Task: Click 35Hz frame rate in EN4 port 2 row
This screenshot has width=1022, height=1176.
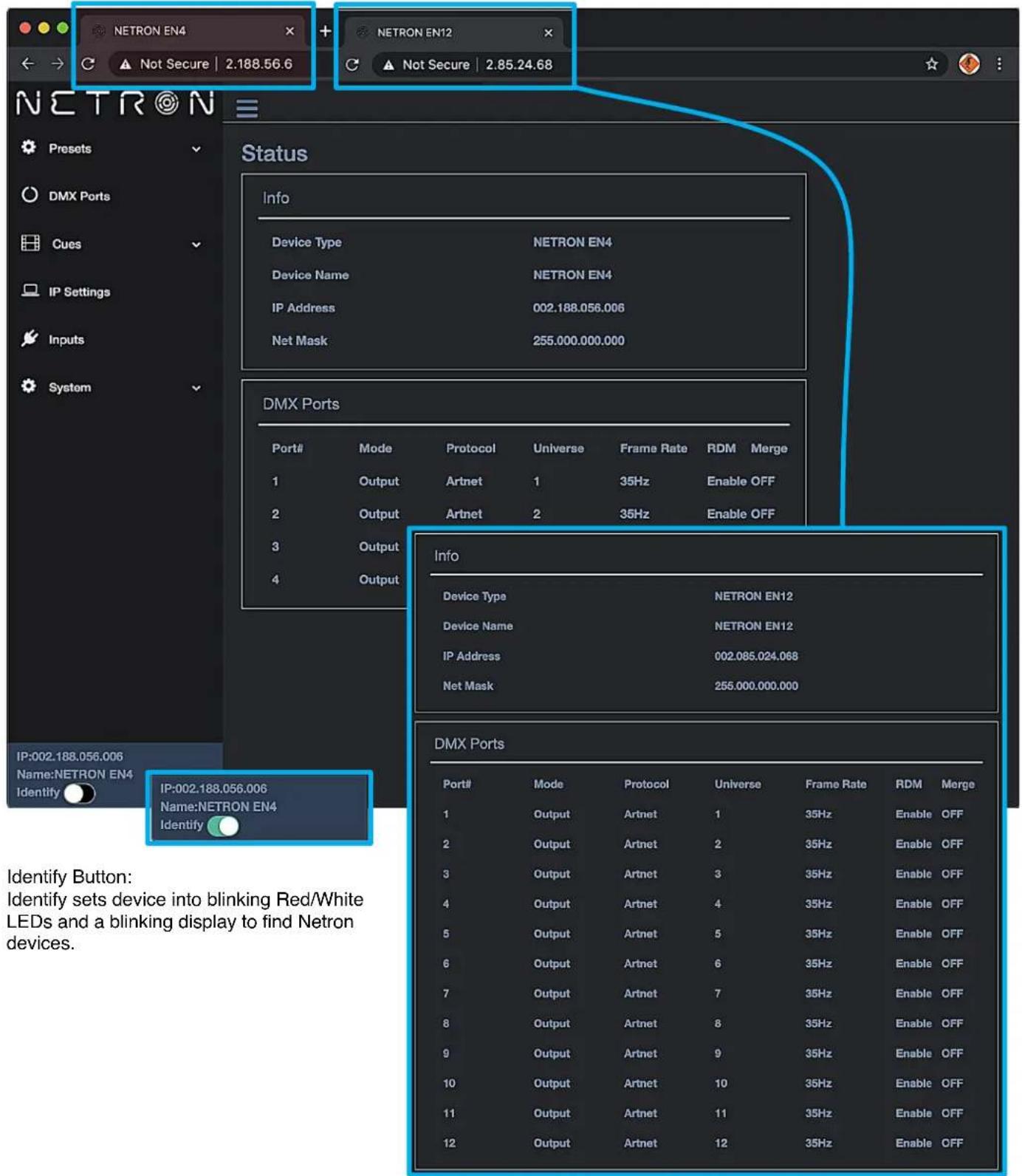Action: point(634,513)
